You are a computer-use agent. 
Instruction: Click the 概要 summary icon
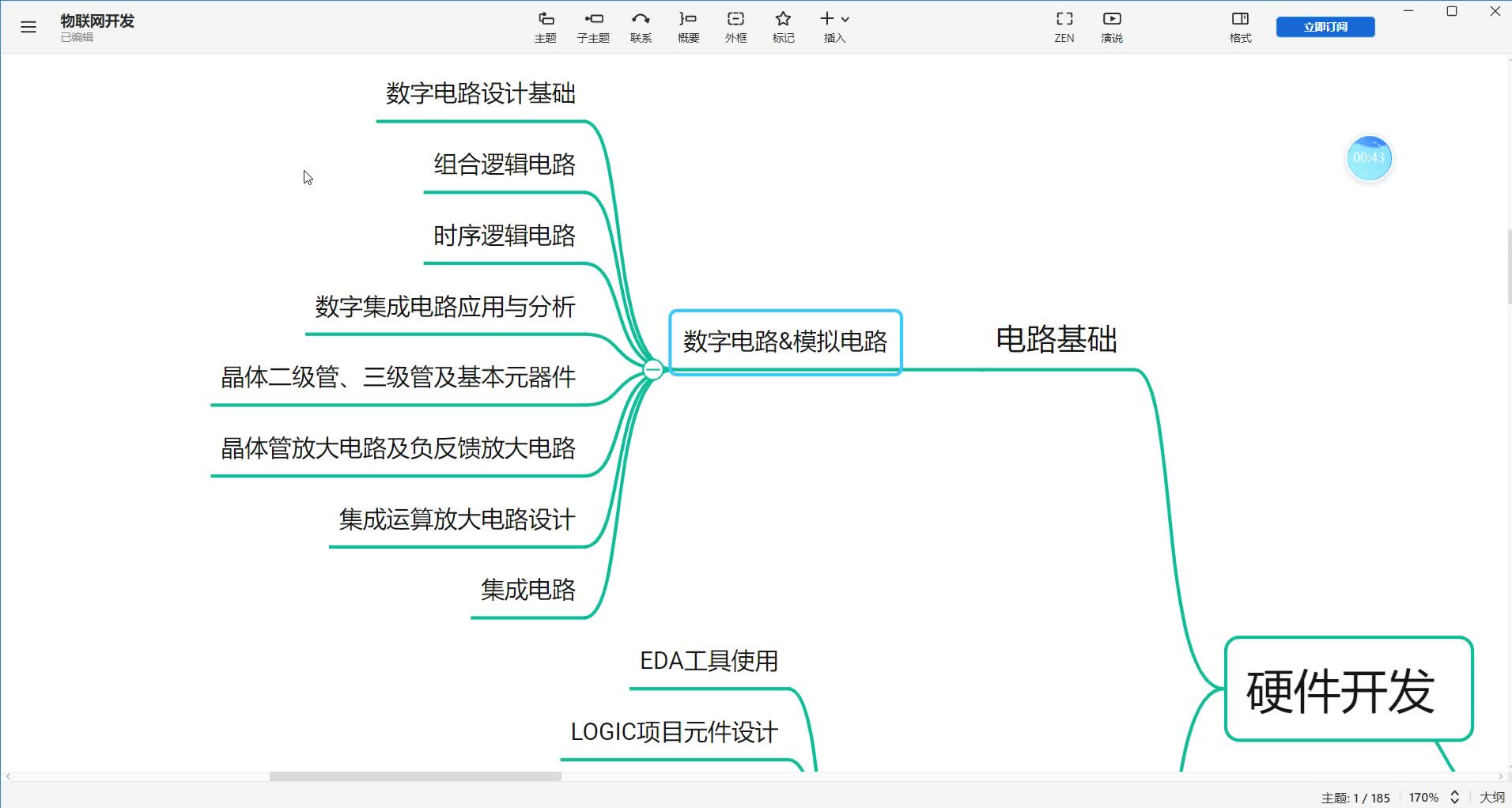tap(688, 26)
